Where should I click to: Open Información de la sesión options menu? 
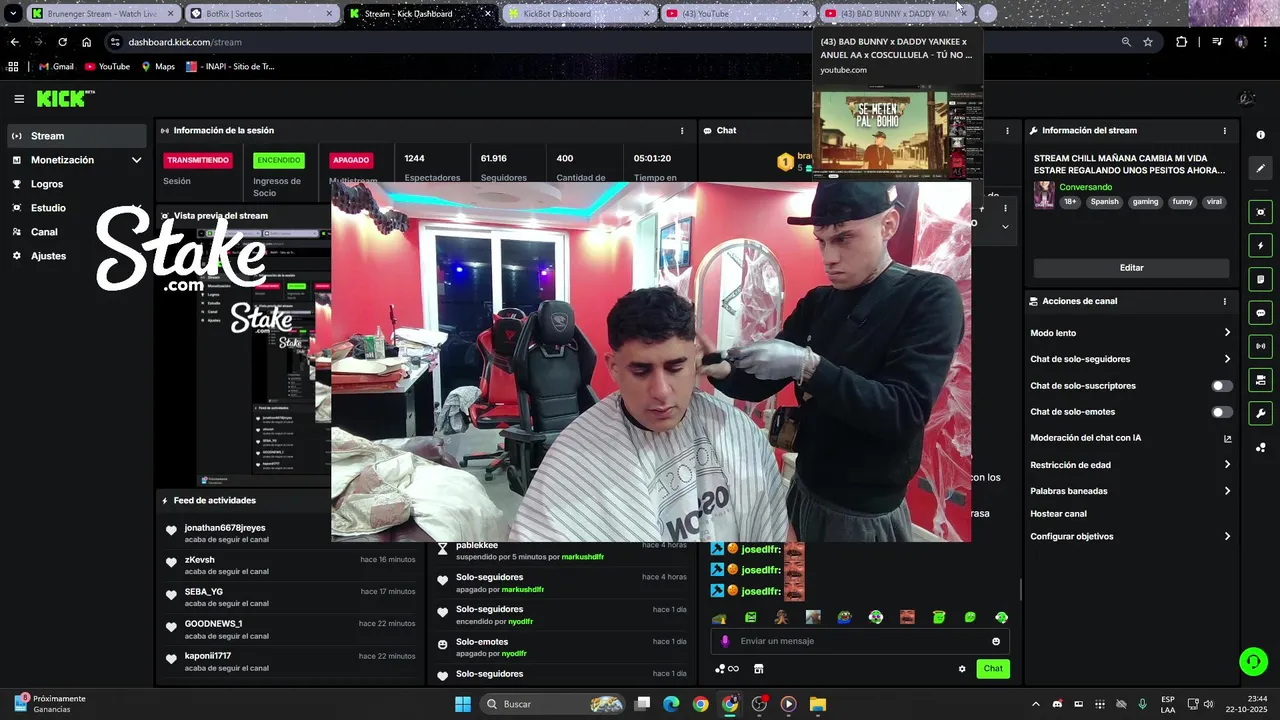coord(682,130)
